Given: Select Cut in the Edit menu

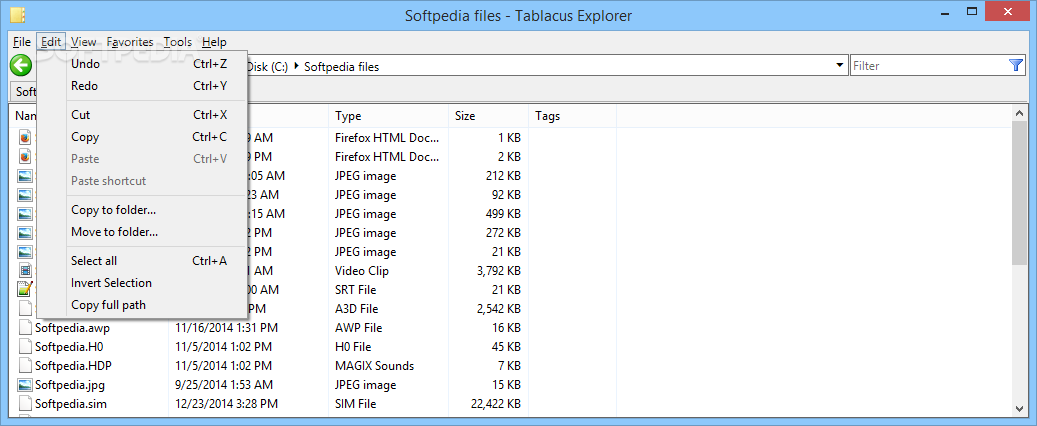Looking at the screenshot, I should coord(142,114).
